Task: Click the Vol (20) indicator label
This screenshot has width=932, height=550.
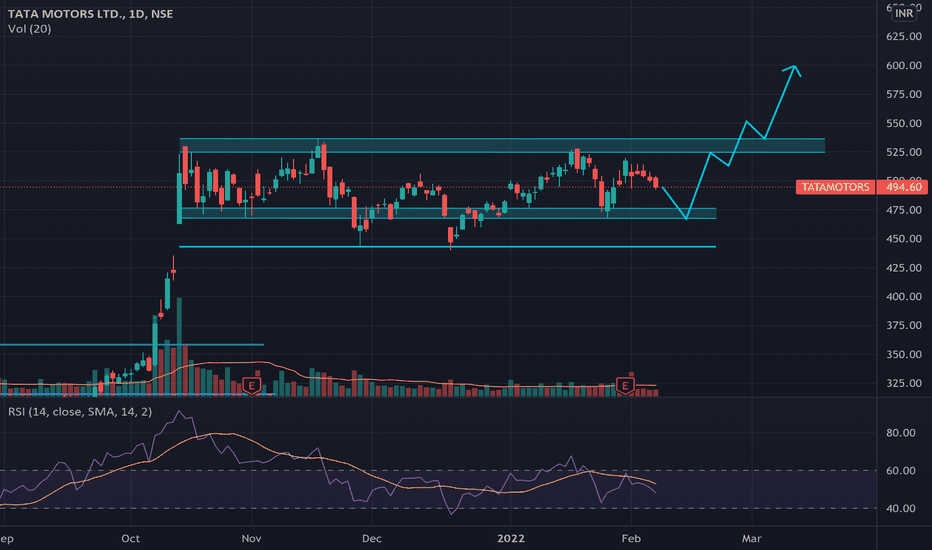Action: (29, 29)
